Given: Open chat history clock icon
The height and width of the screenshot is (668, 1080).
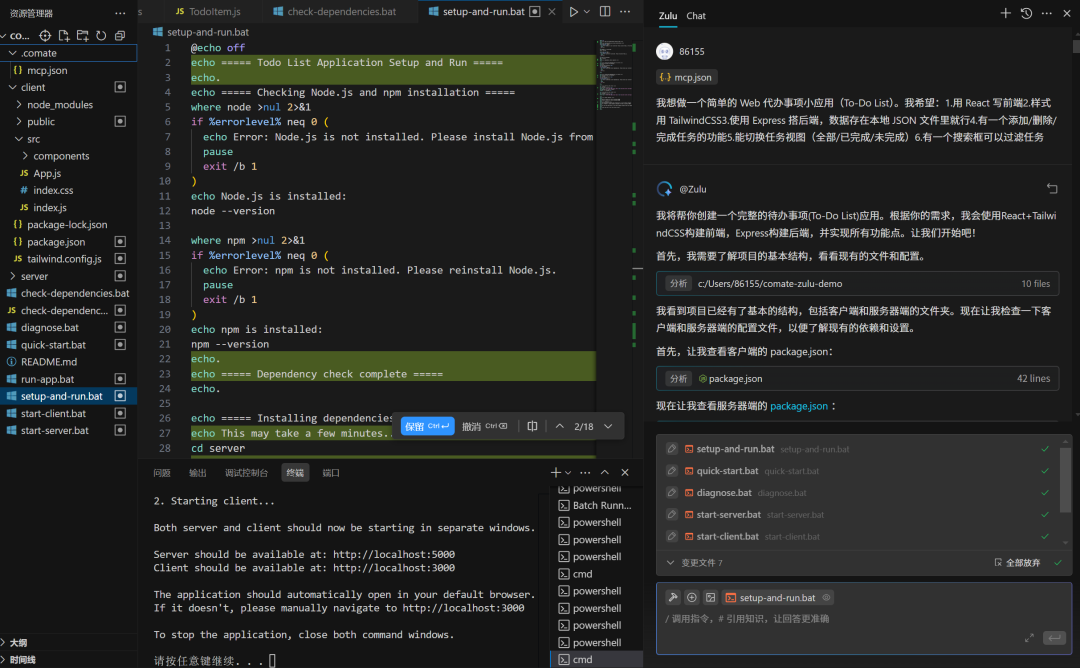Looking at the screenshot, I should tap(1026, 13).
